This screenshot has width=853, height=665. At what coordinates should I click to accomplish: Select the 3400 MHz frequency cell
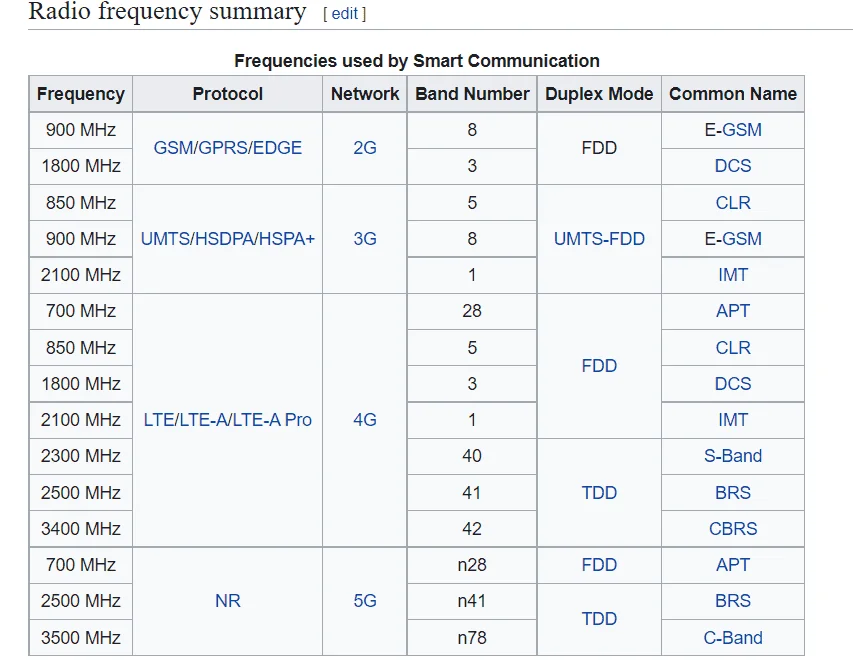point(81,528)
